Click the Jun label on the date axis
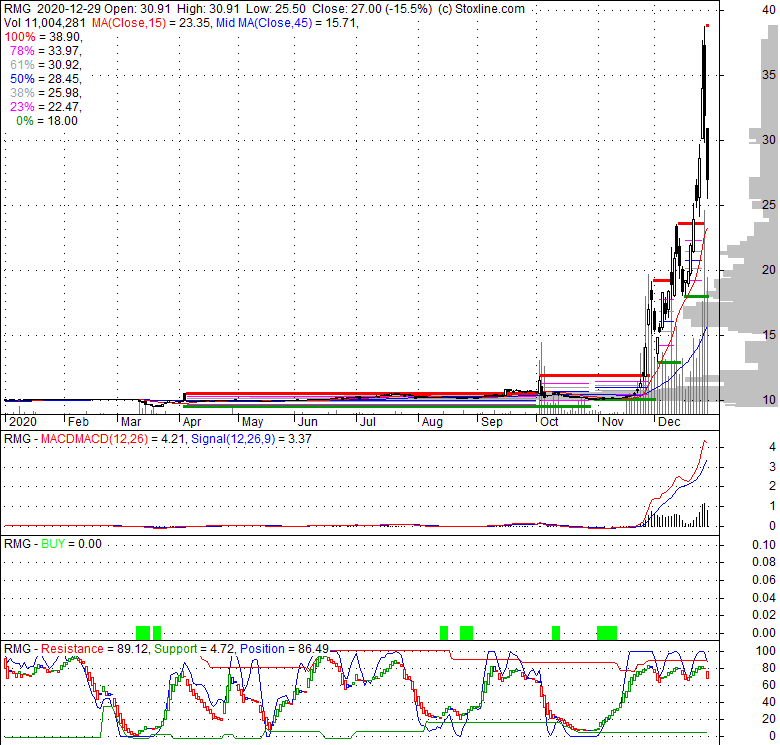This screenshot has height=745, width=780. click(x=307, y=422)
